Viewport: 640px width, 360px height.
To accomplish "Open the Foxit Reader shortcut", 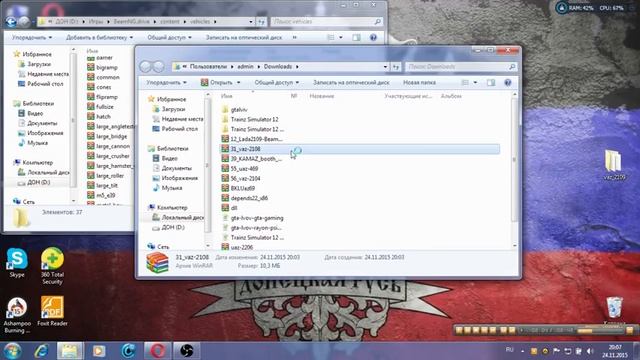I will point(52,311).
